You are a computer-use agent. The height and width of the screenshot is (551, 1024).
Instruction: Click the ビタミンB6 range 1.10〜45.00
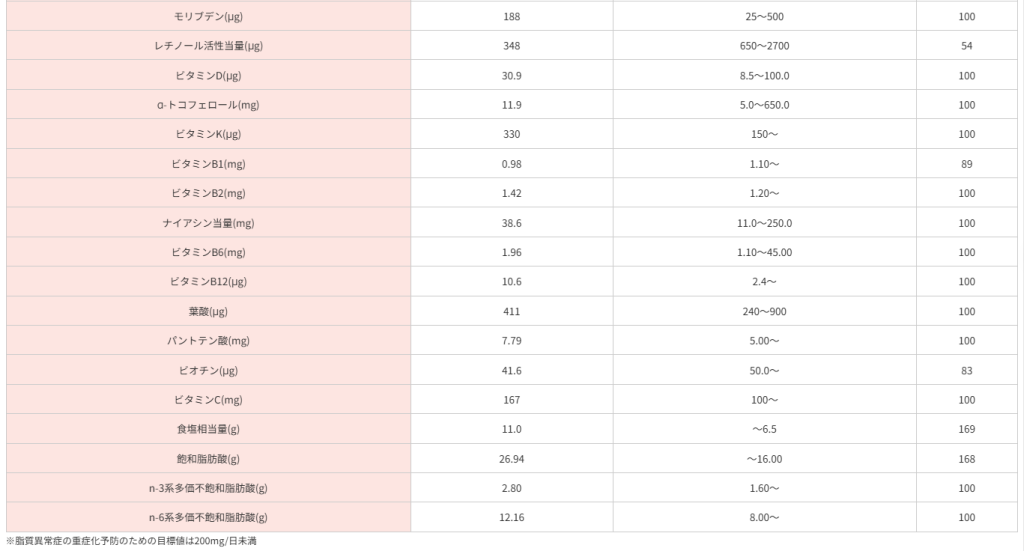click(x=764, y=253)
